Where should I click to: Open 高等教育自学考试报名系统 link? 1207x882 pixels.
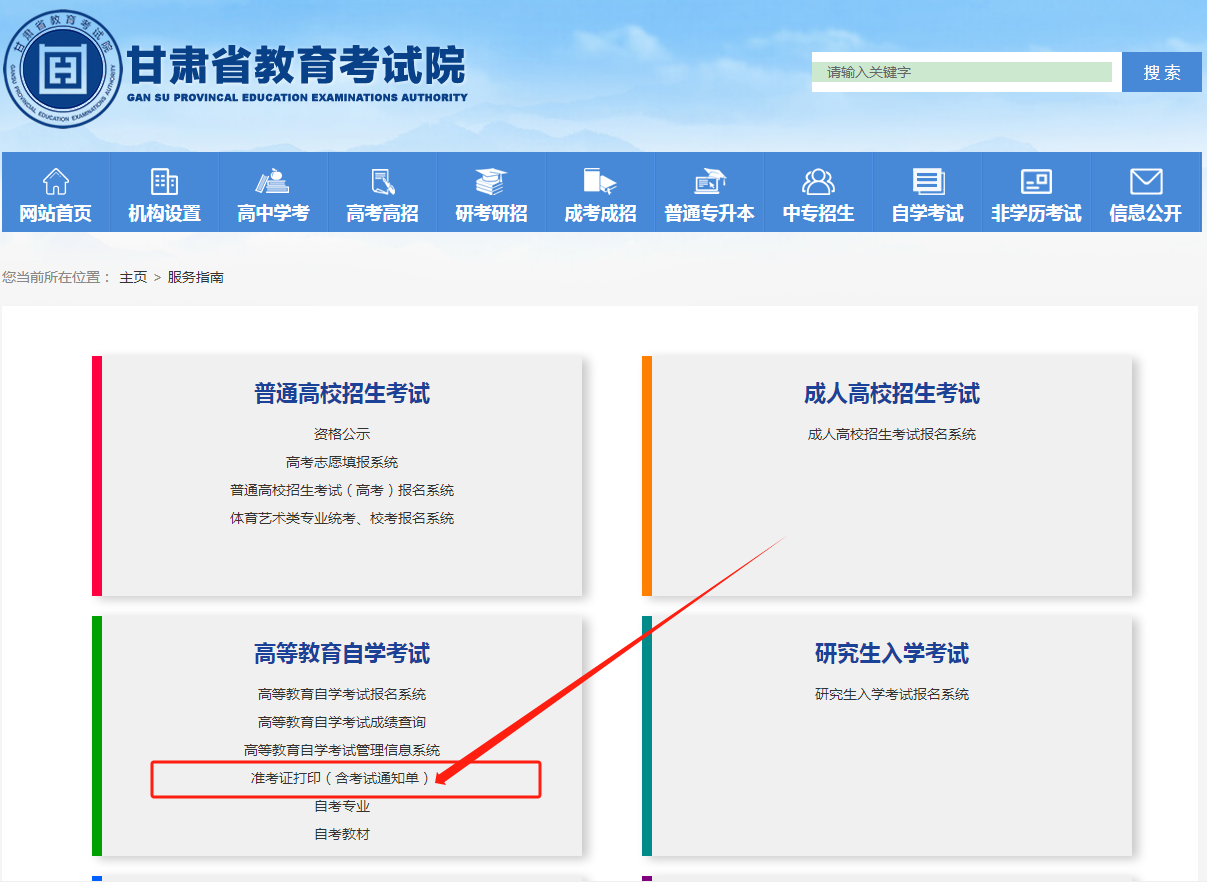[342, 694]
